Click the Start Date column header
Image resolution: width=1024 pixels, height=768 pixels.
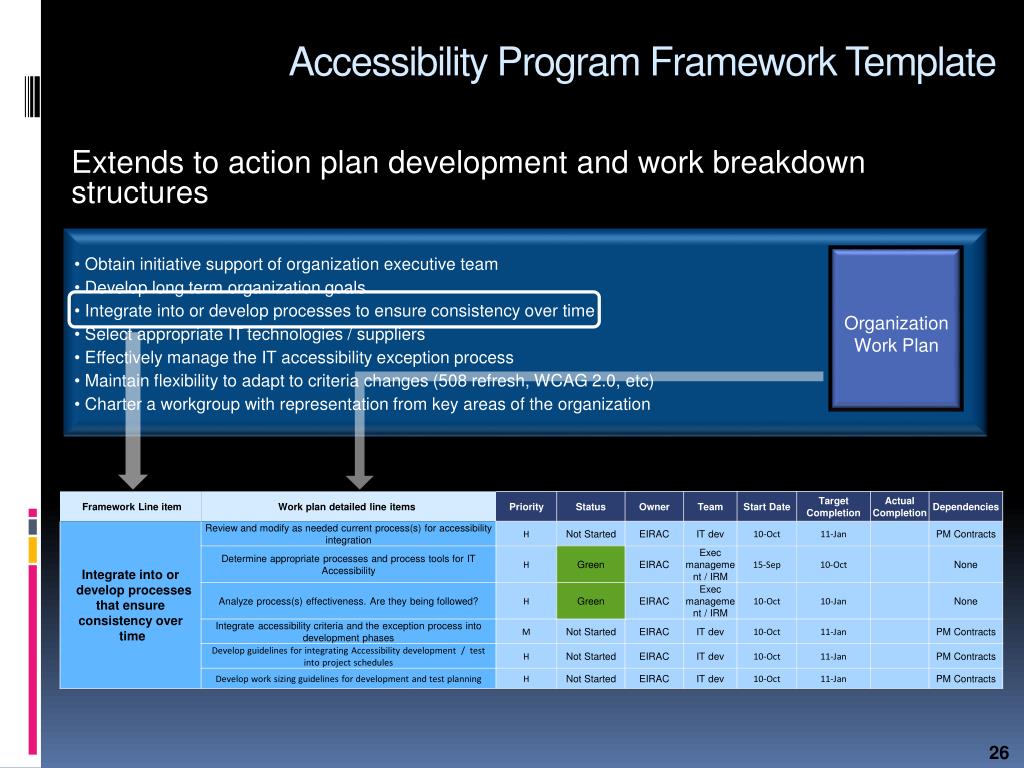click(x=767, y=507)
